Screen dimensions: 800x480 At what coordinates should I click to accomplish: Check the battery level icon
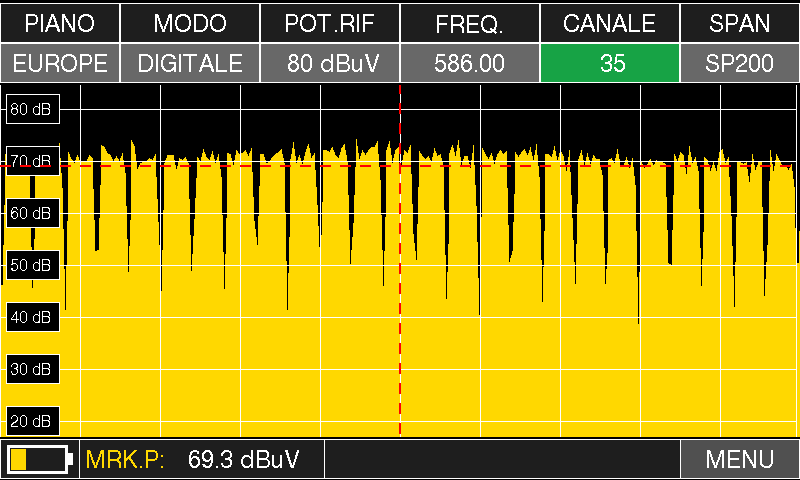40,459
